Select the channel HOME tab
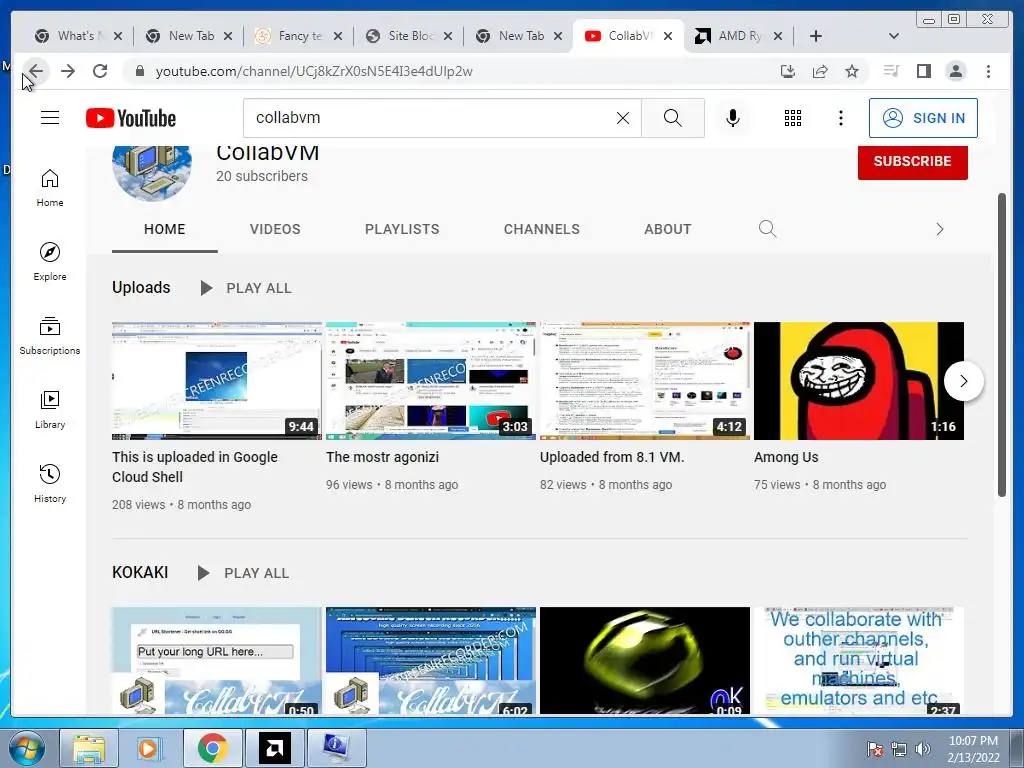1024x768 pixels. click(x=165, y=229)
